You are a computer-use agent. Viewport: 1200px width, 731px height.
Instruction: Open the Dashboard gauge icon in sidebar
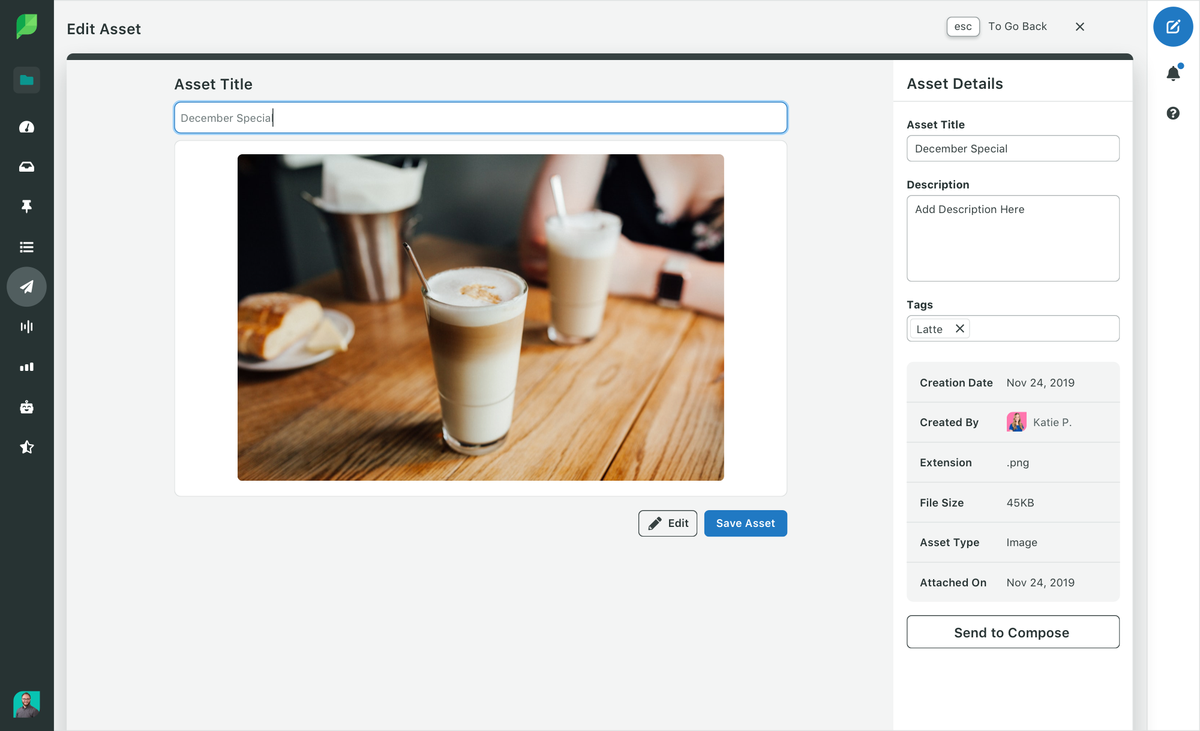click(x=27, y=127)
